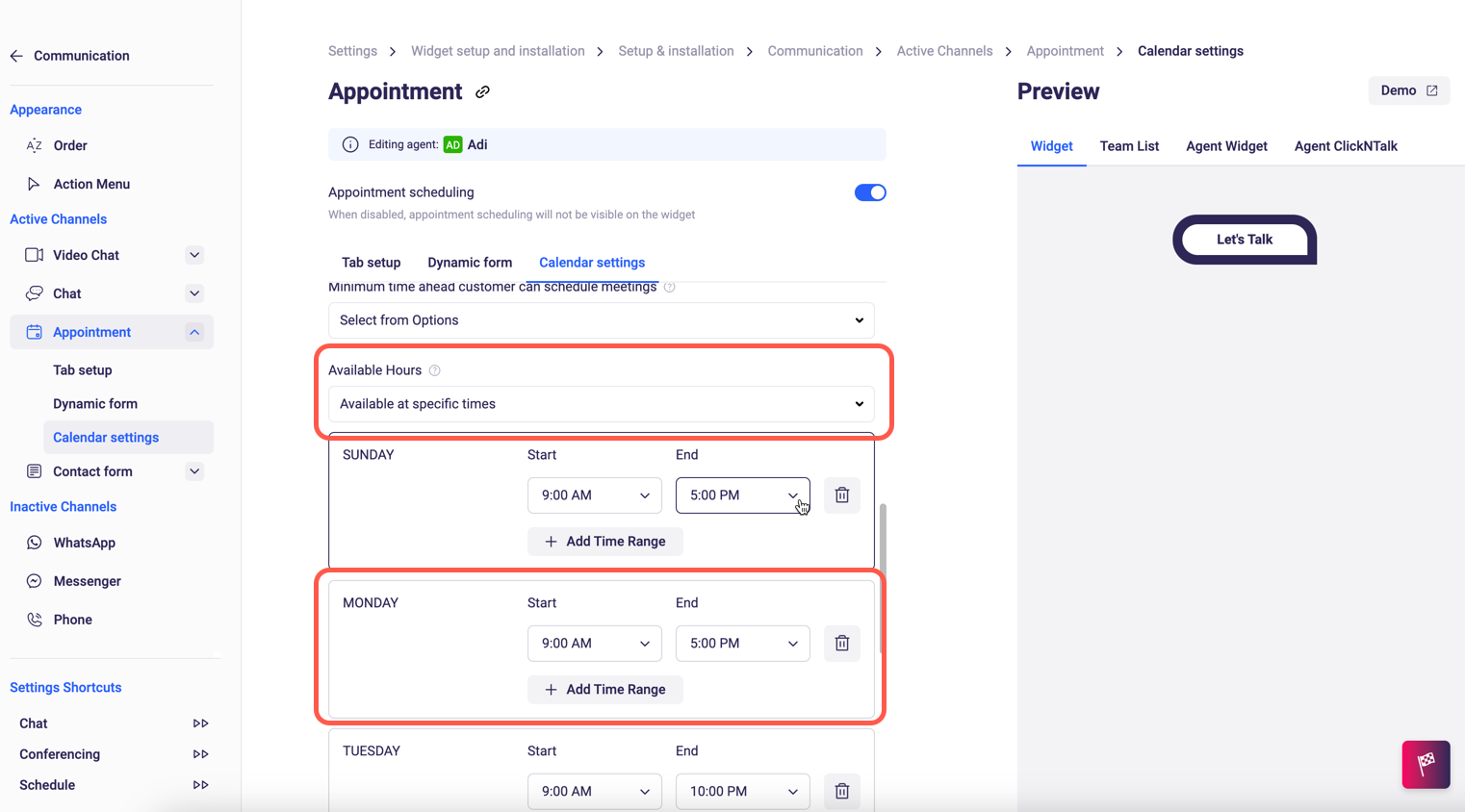Click help icon next to Available Hours

coord(435,370)
